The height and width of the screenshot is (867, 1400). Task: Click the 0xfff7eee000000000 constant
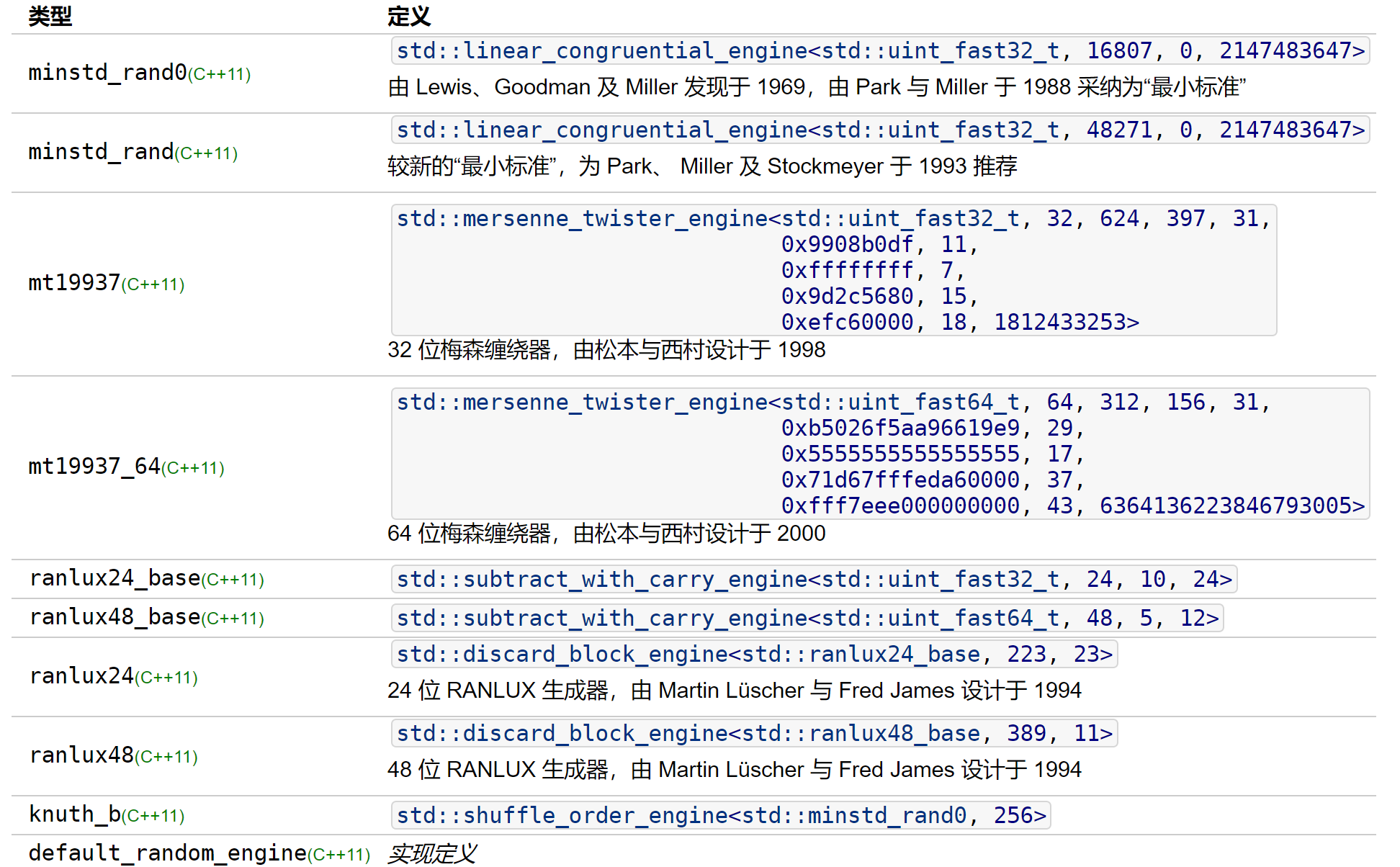coord(900,506)
